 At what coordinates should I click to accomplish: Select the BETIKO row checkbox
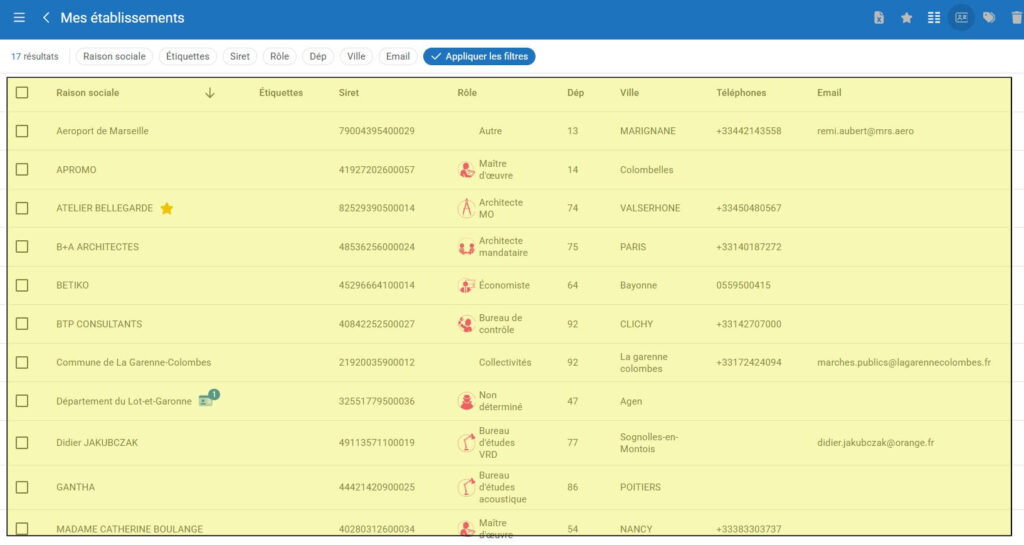tap(22, 285)
